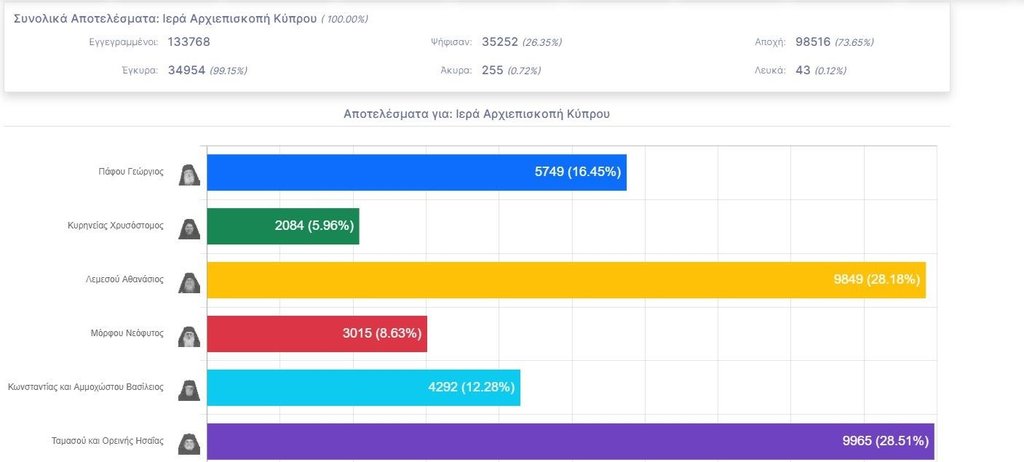1024x462 pixels.
Task: Click the candidate label Κυρηνείας Χρυσόστομος
Action: [116, 226]
